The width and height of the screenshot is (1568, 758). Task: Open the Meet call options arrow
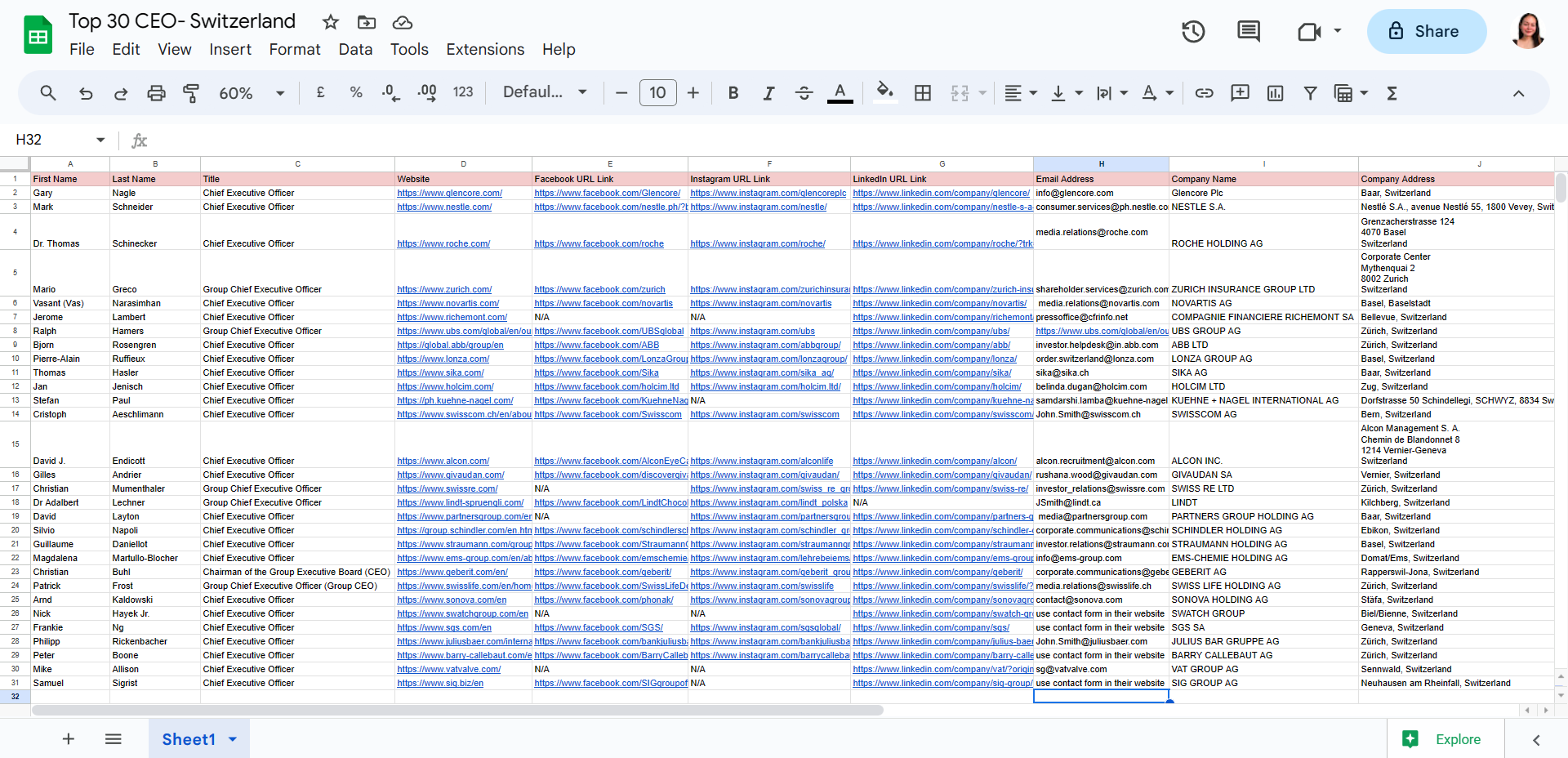(x=1338, y=31)
